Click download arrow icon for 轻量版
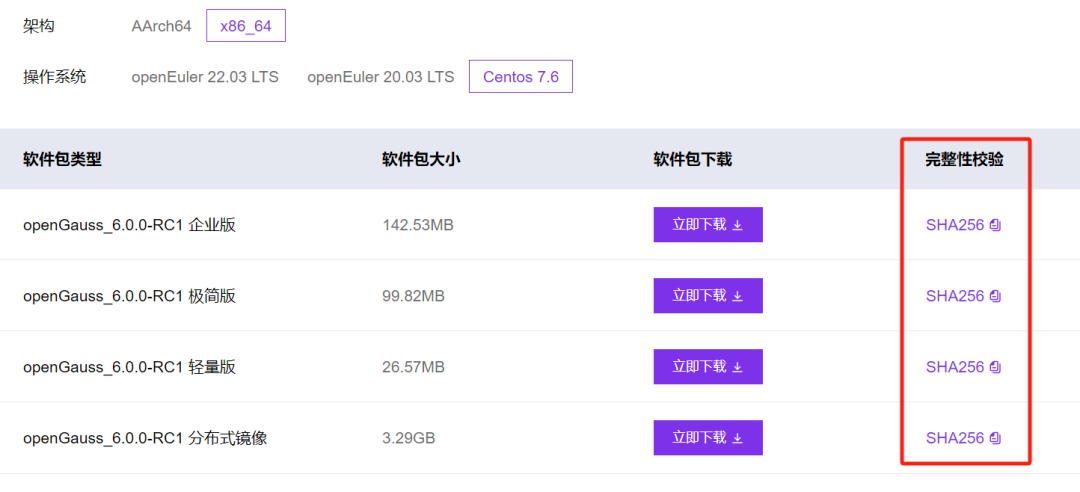The image size is (1080, 492). tap(738, 367)
